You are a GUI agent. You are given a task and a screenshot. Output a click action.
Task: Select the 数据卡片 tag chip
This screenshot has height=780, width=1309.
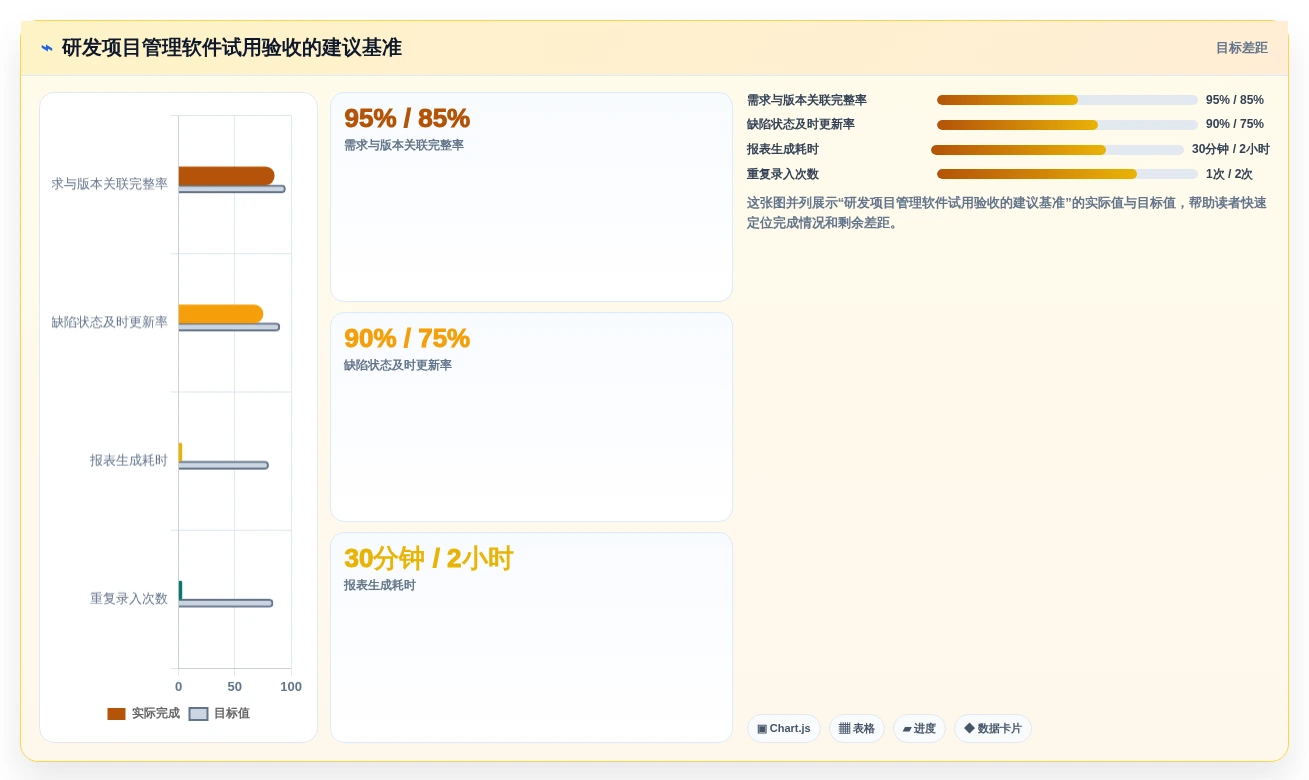pos(992,728)
